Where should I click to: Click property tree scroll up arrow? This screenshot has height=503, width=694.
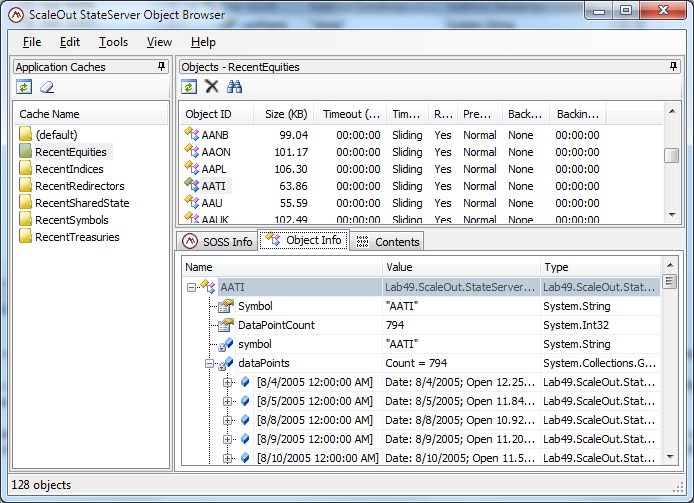point(670,265)
